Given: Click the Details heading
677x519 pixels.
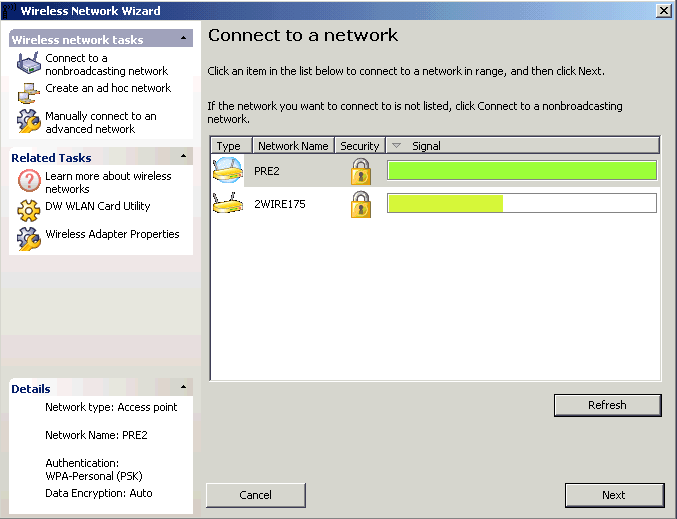Looking at the screenshot, I should [31, 389].
